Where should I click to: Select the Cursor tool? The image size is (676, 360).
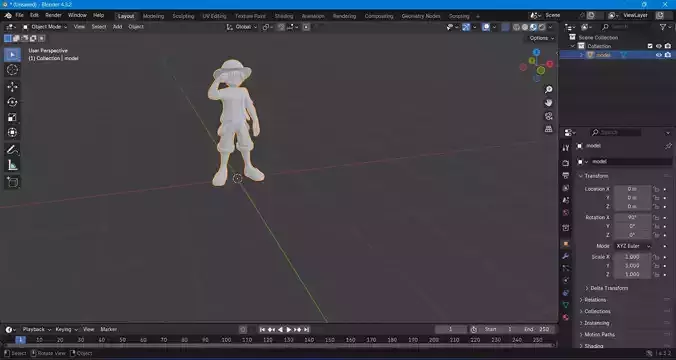[13, 70]
